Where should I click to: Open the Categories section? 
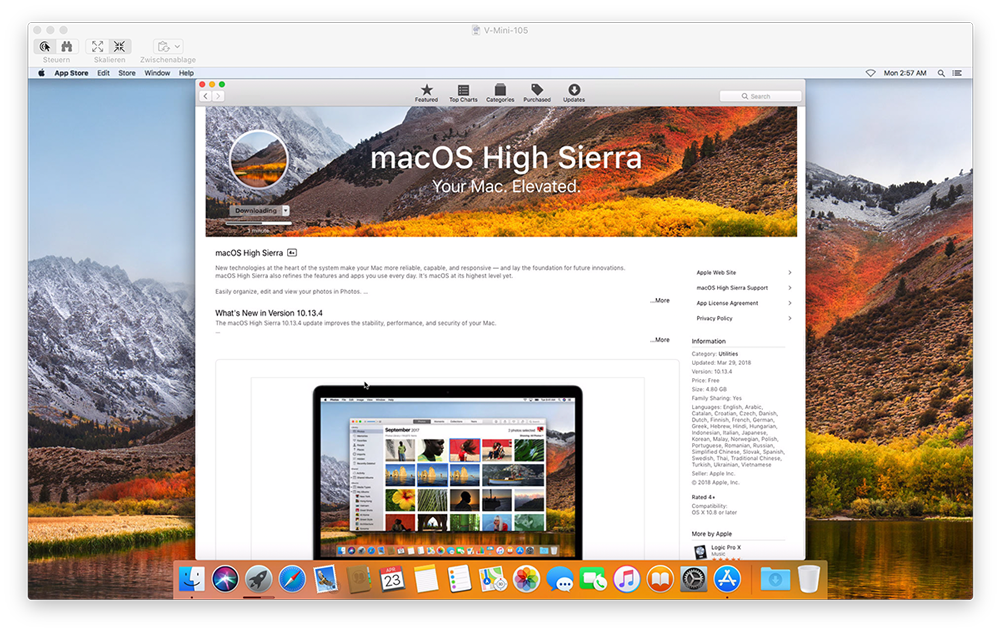click(x=500, y=93)
